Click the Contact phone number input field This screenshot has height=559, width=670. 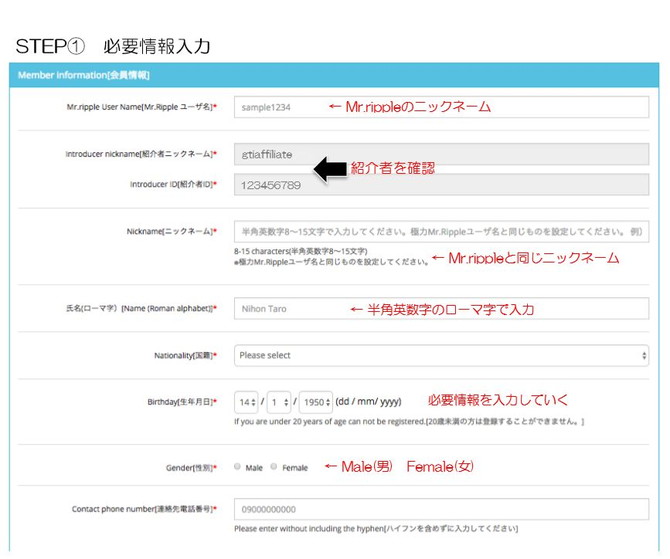tap(440, 509)
